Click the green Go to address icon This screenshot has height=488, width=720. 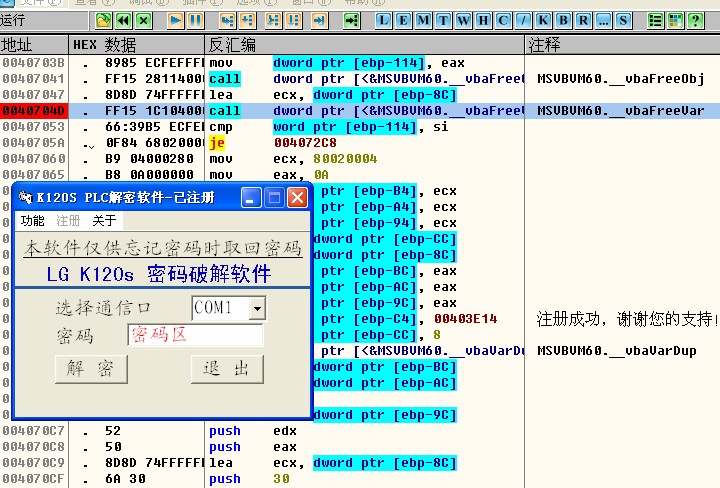[x=351, y=21]
